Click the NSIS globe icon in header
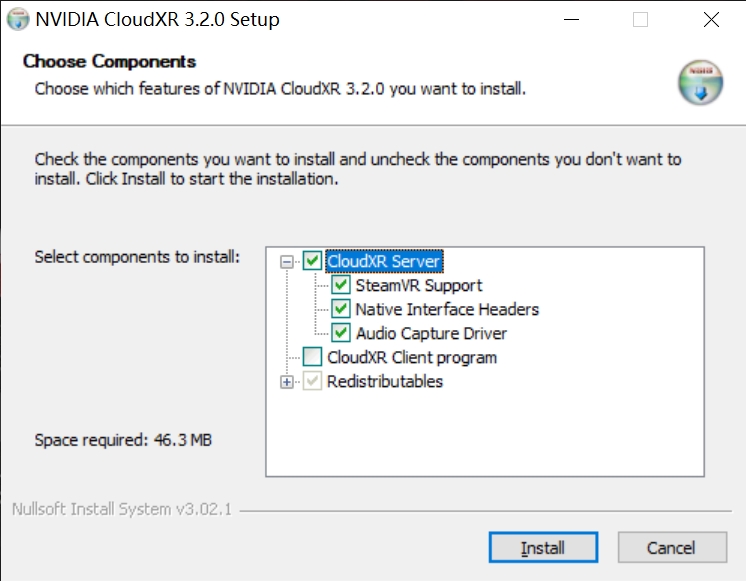Viewport: 746px width, 581px height. click(700, 82)
